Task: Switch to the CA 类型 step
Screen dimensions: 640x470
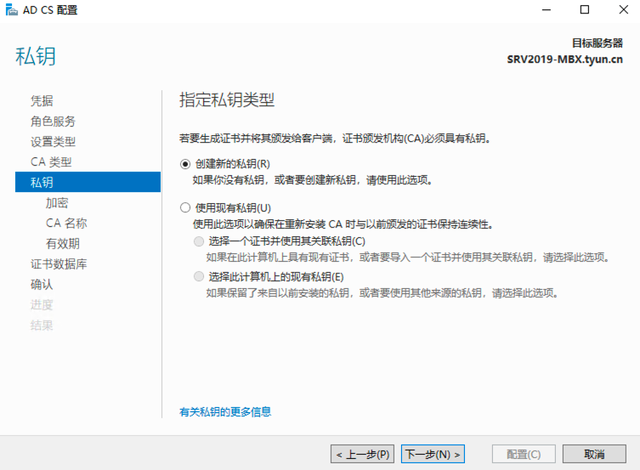Action: [51, 162]
